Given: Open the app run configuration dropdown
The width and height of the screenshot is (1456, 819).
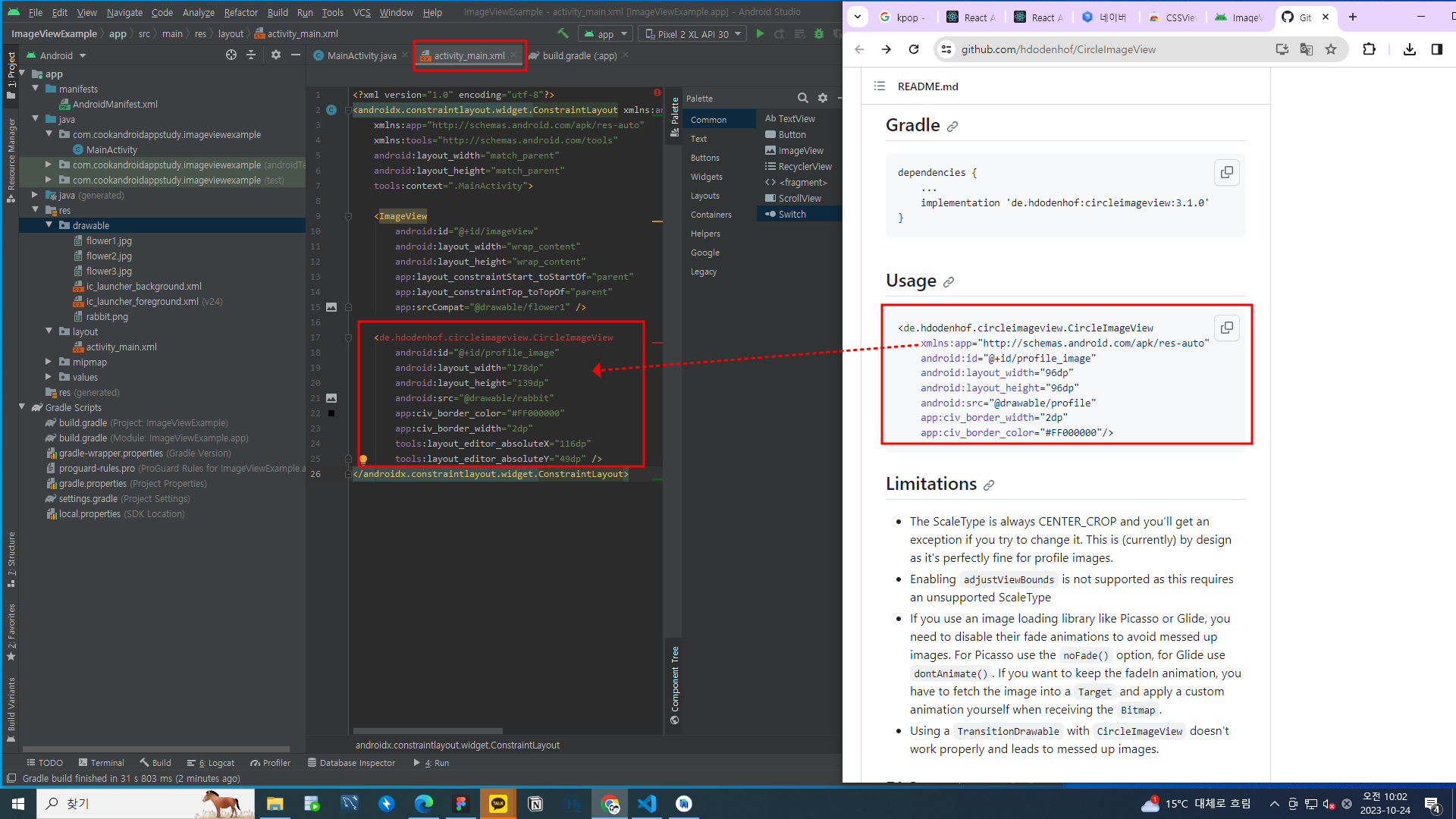Looking at the screenshot, I should click(604, 33).
